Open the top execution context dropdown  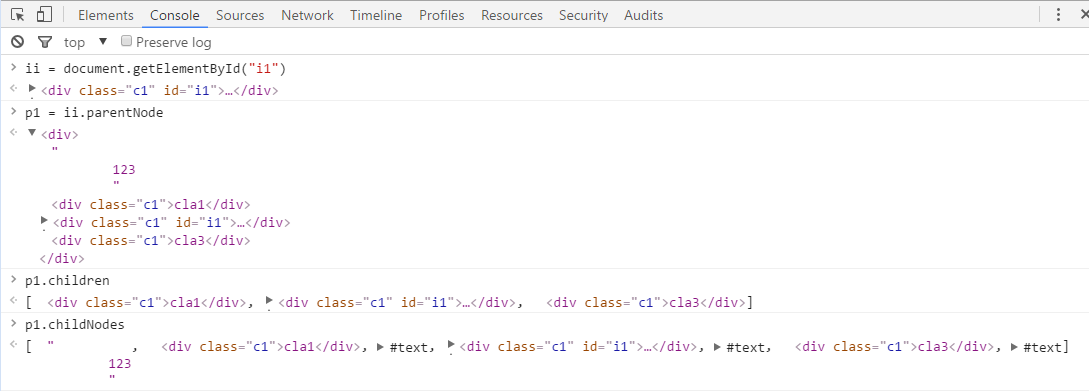86,42
